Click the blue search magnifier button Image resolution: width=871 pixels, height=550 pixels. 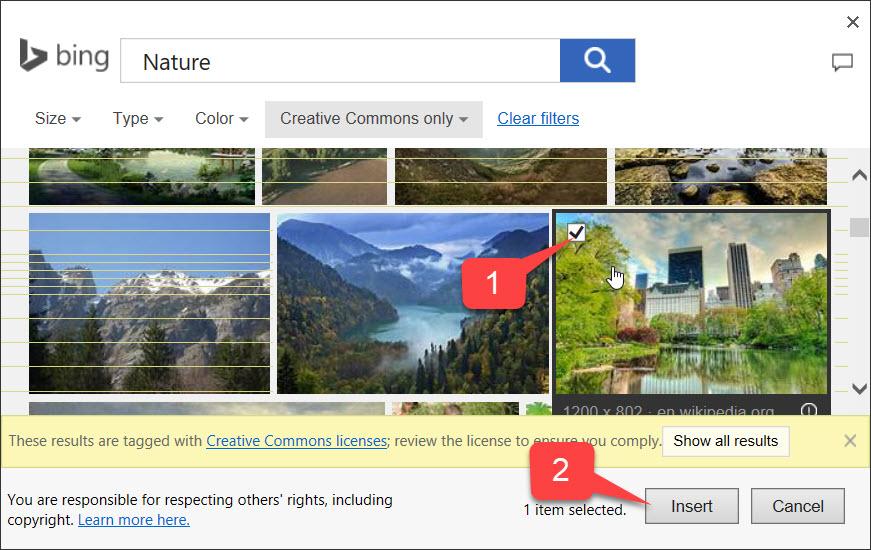pyautogui.click(x=597, y=61)
